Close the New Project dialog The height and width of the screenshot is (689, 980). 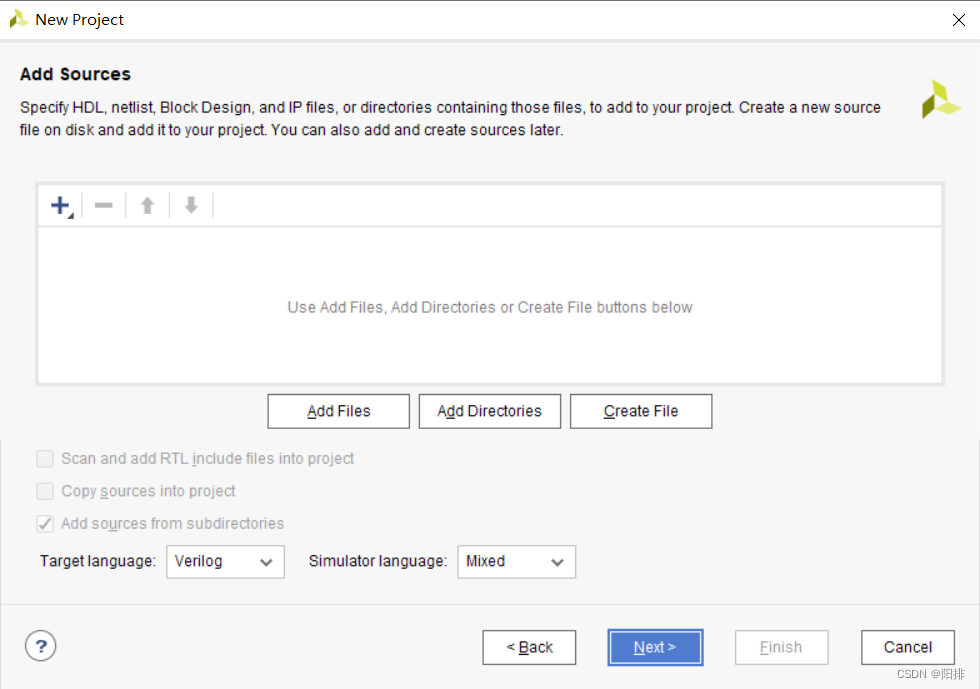[x=959, y=20]
